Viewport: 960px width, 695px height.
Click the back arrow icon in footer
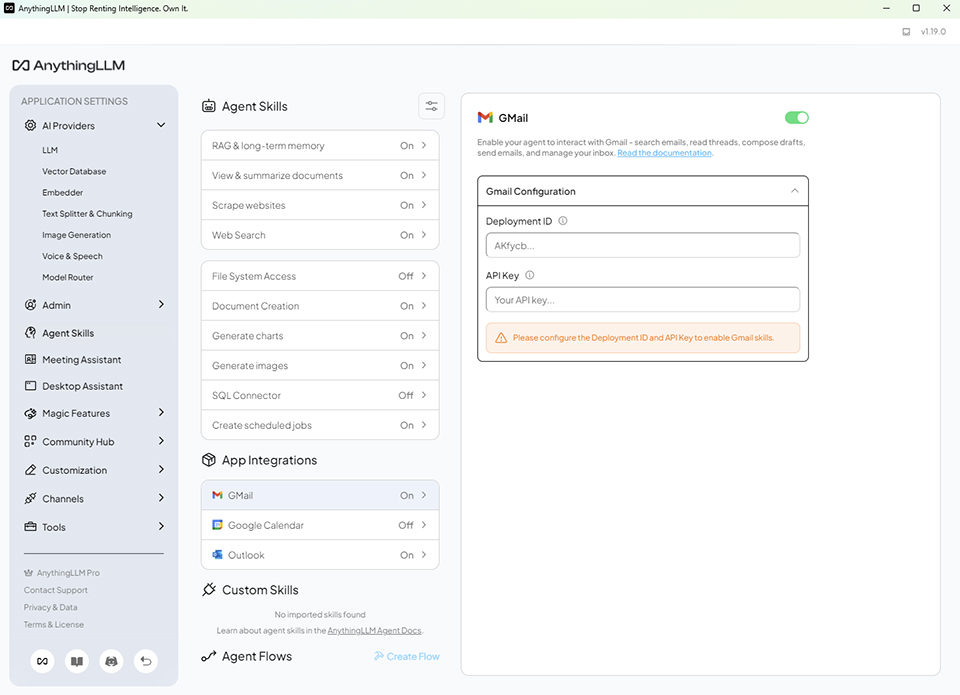tap(146, 661)
